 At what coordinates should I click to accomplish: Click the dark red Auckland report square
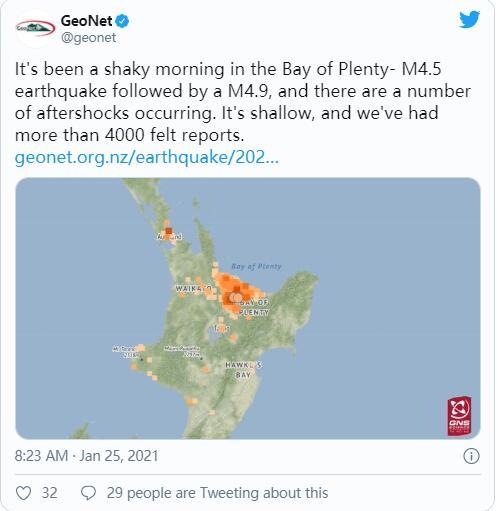click(x=169, y=231)
